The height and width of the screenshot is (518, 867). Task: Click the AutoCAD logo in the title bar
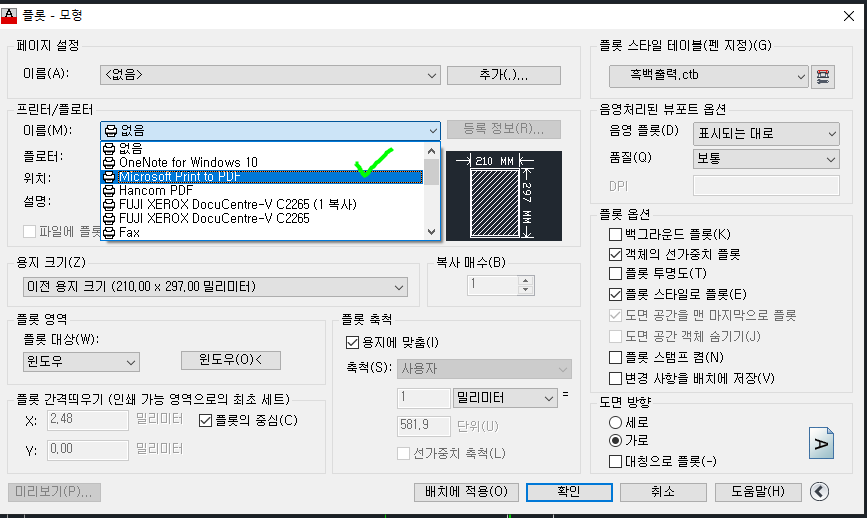9,15
